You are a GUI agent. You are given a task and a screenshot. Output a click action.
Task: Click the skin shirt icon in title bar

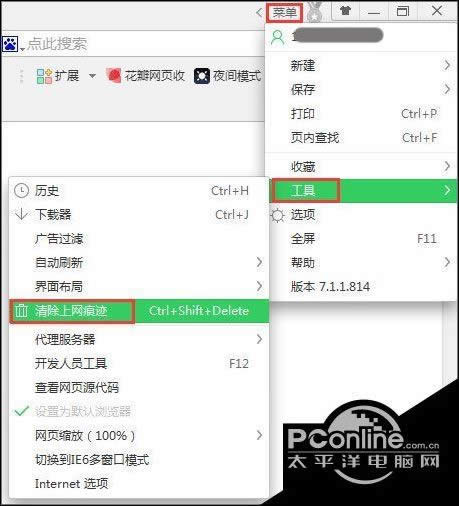[346, 11]
